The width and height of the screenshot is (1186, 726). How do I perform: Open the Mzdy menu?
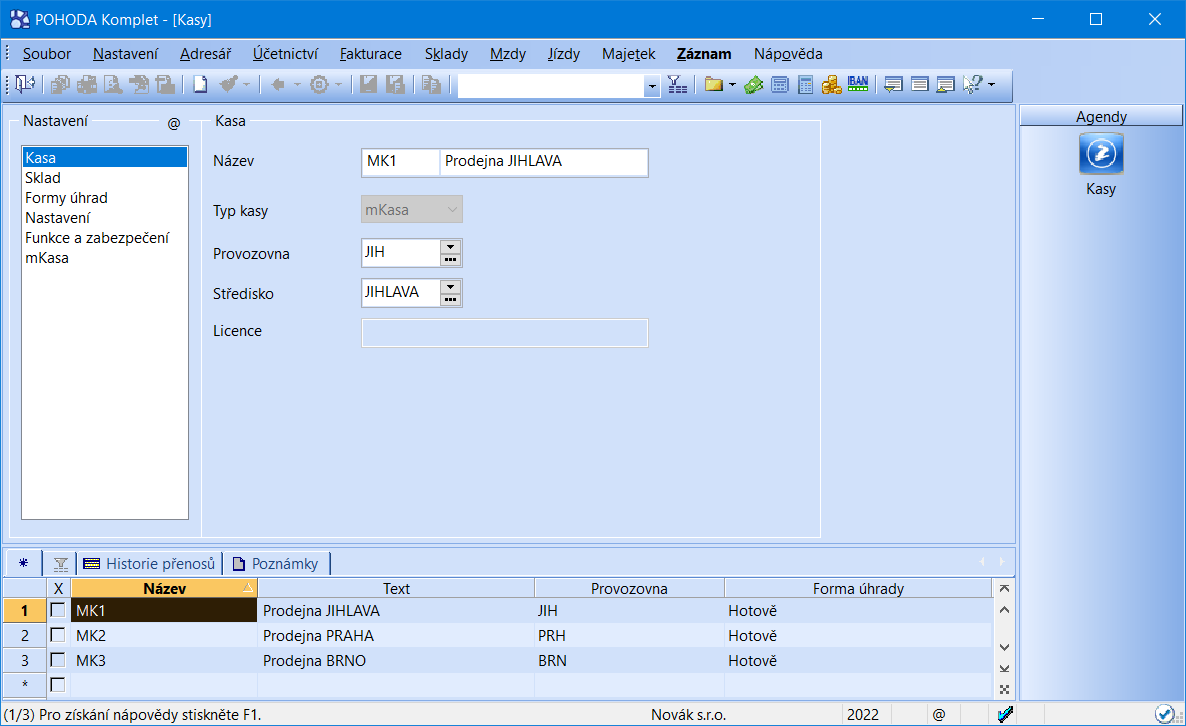(x=508, y=54)
